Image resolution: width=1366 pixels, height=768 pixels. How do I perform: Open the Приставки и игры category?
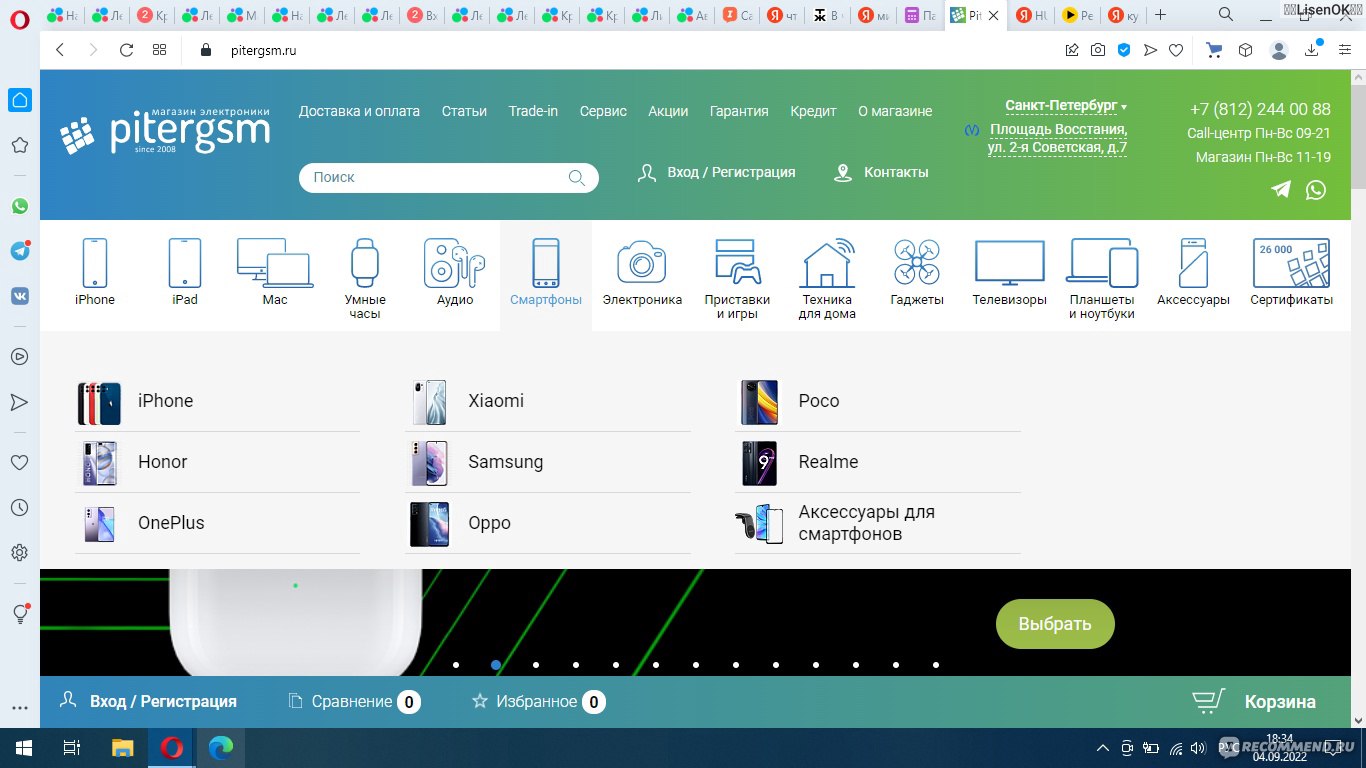pyautogui.click(x=737, y=278)
